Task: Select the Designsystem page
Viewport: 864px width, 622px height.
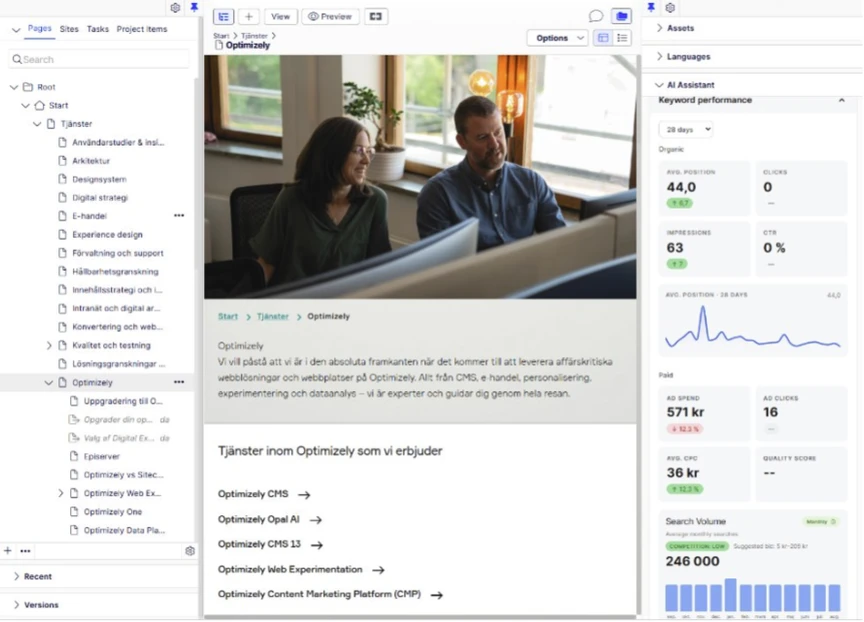Action: pos(99,180)
